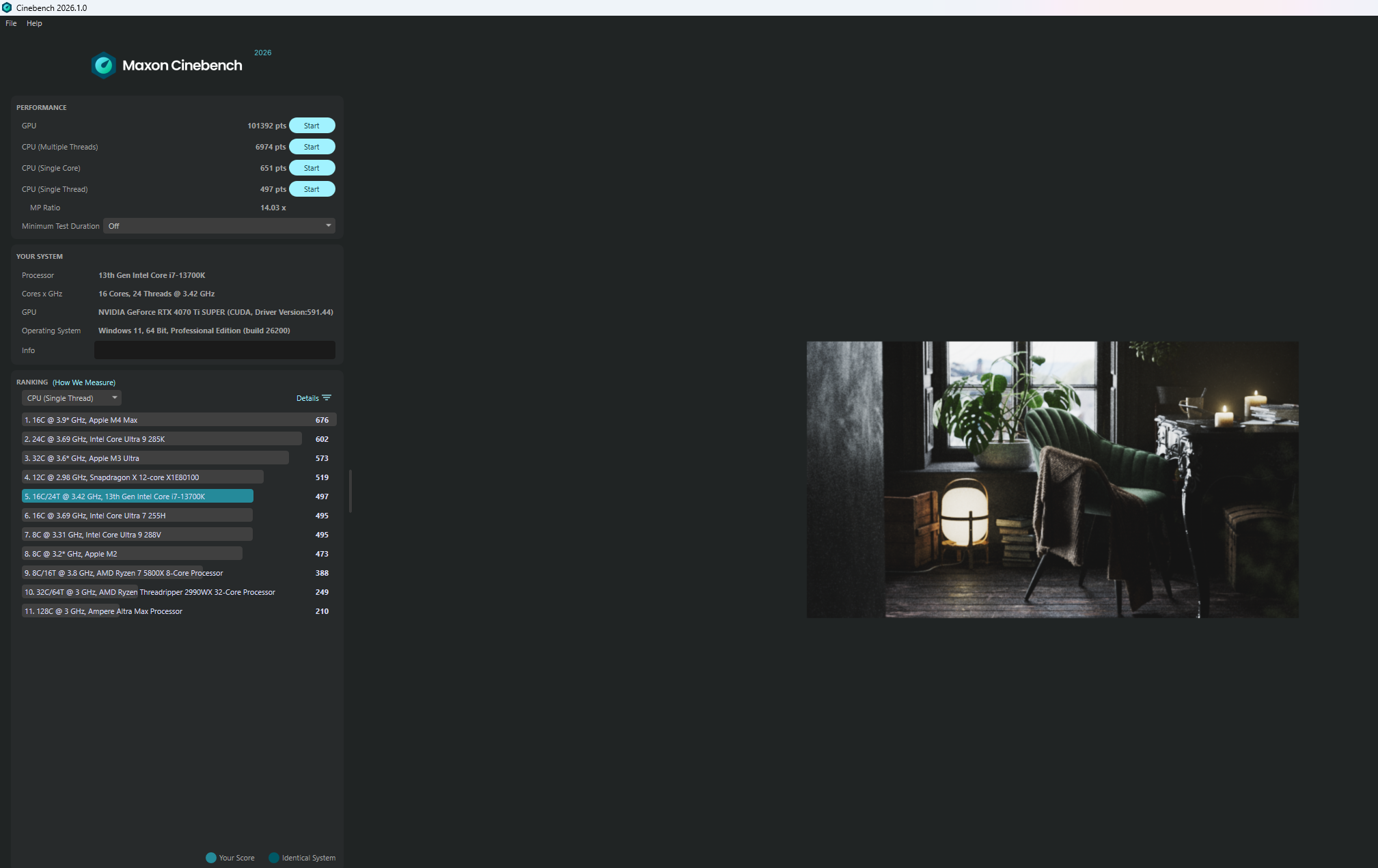Click the rendered room scene image
Screen dimensions: 1378x868
[x=1052, y=479]
